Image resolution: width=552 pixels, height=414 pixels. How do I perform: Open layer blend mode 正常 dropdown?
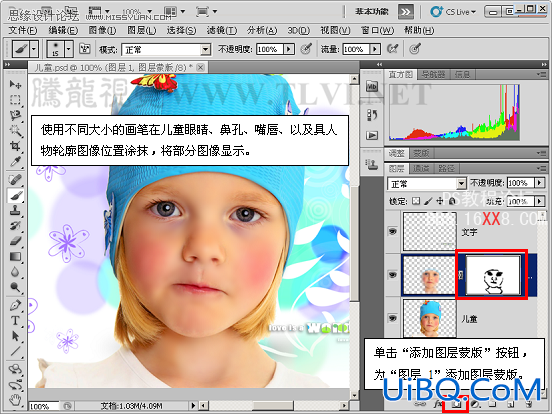461,184
